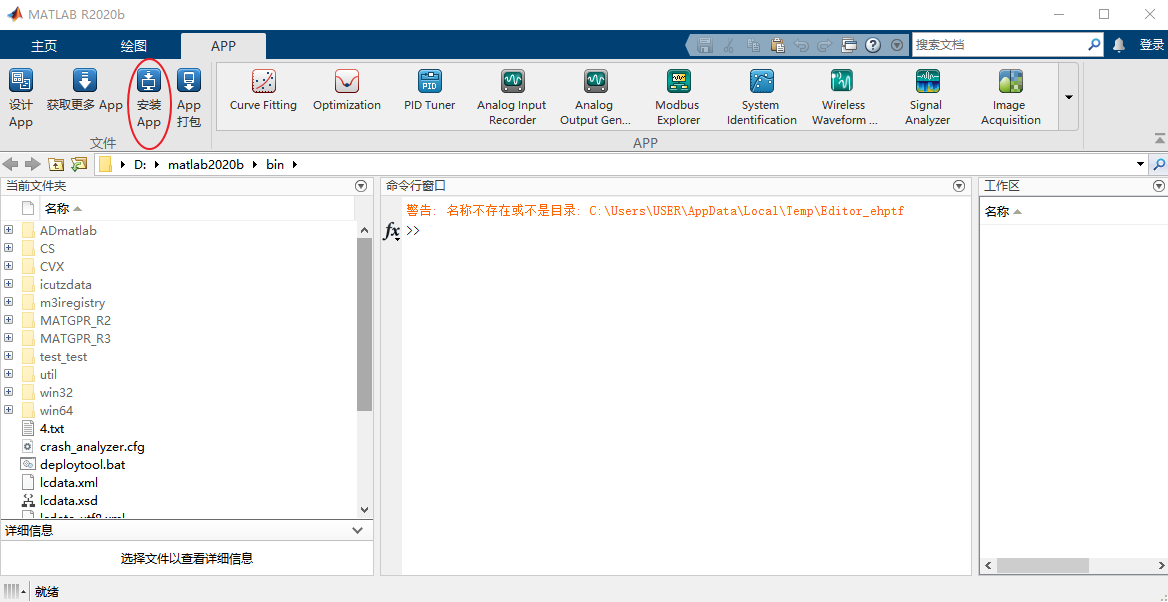1168x602 pixels.
Task: Launch the Modbus Explorer app
Action: [678, 98]
